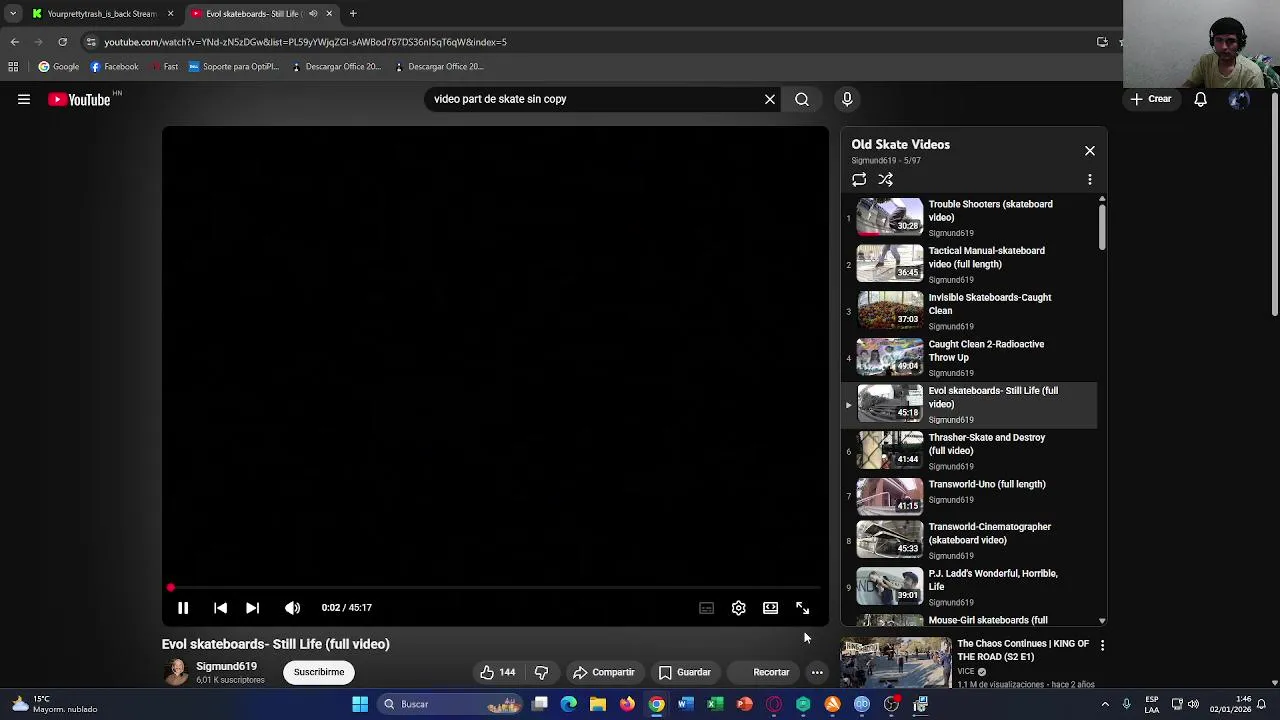Show hidden system tray icons

click(1105, 704)
